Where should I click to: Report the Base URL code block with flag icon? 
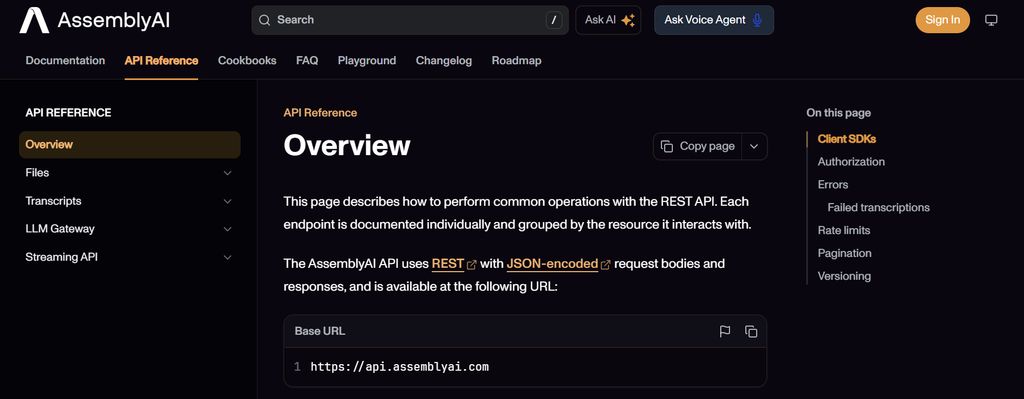coord(725,331)
